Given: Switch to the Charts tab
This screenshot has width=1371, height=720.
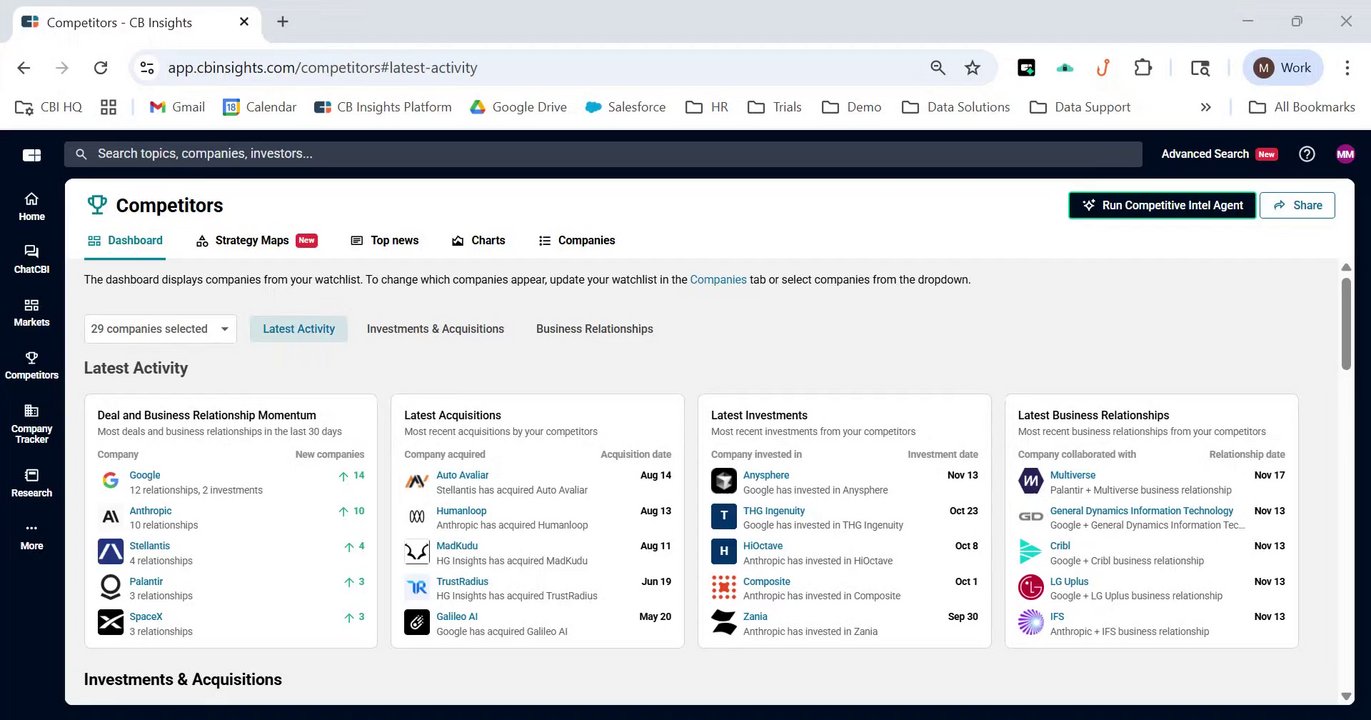Looking at the screenshot, I should pos(478,241).
